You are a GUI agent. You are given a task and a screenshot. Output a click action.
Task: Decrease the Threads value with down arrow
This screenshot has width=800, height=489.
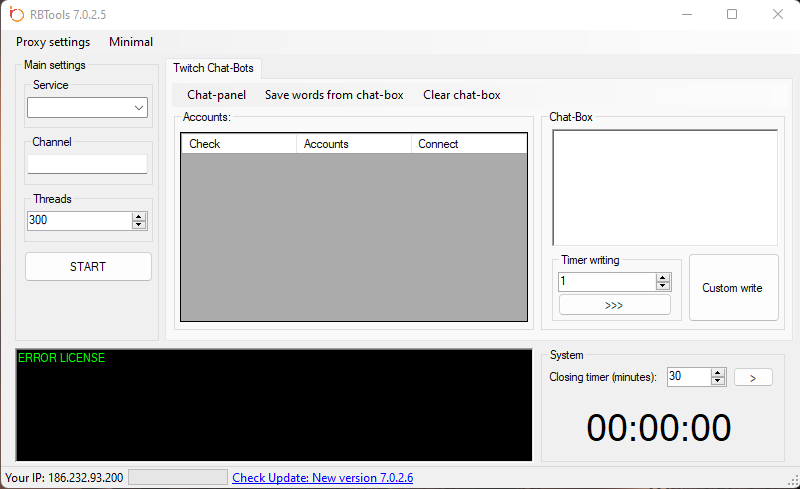coord(139,225)
